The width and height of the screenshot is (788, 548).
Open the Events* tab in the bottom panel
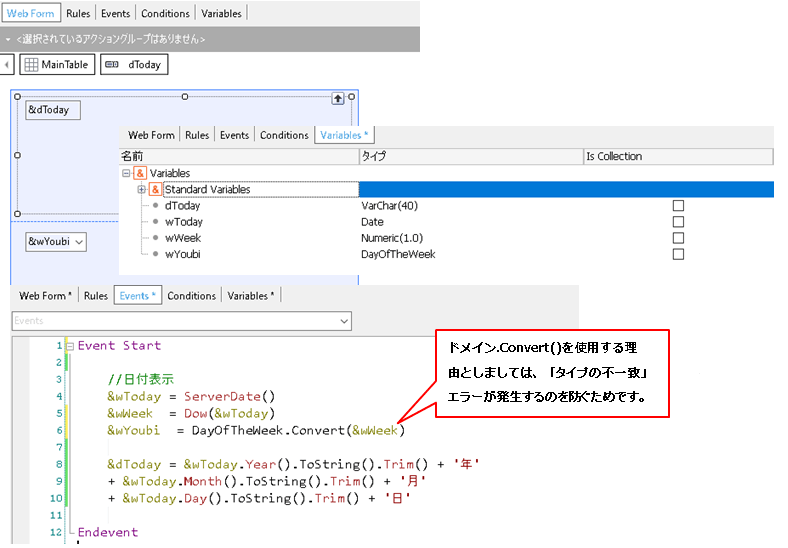point(138,296)
